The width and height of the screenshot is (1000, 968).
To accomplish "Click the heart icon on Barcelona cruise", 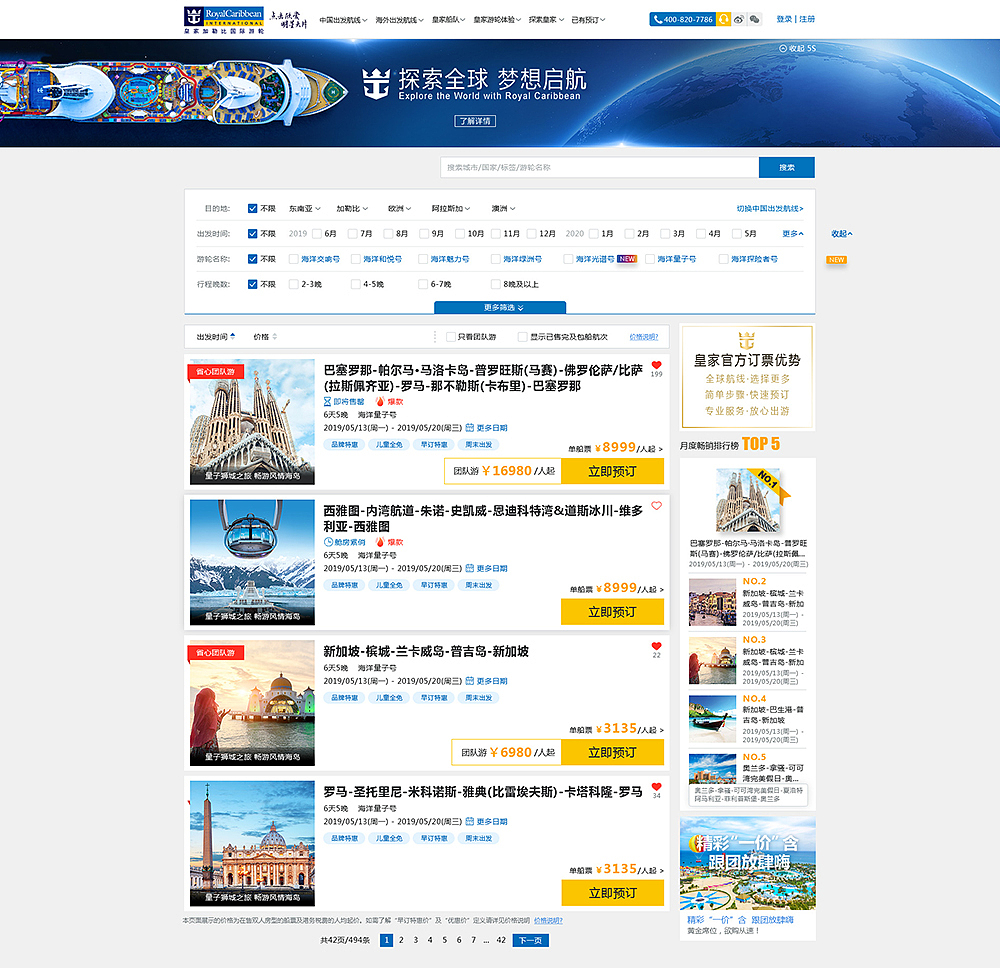I will pos(656,365).
